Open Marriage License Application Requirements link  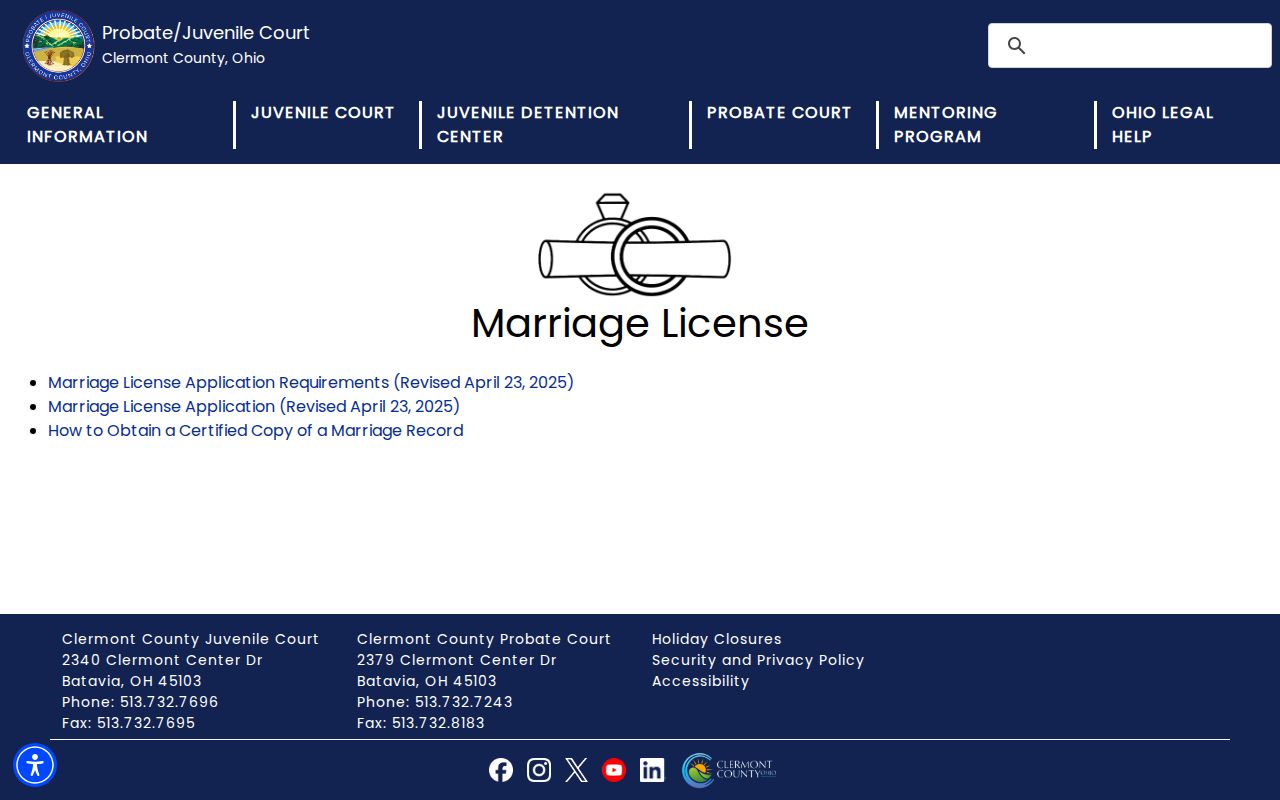pyautogui.click(x=311, y=383)
